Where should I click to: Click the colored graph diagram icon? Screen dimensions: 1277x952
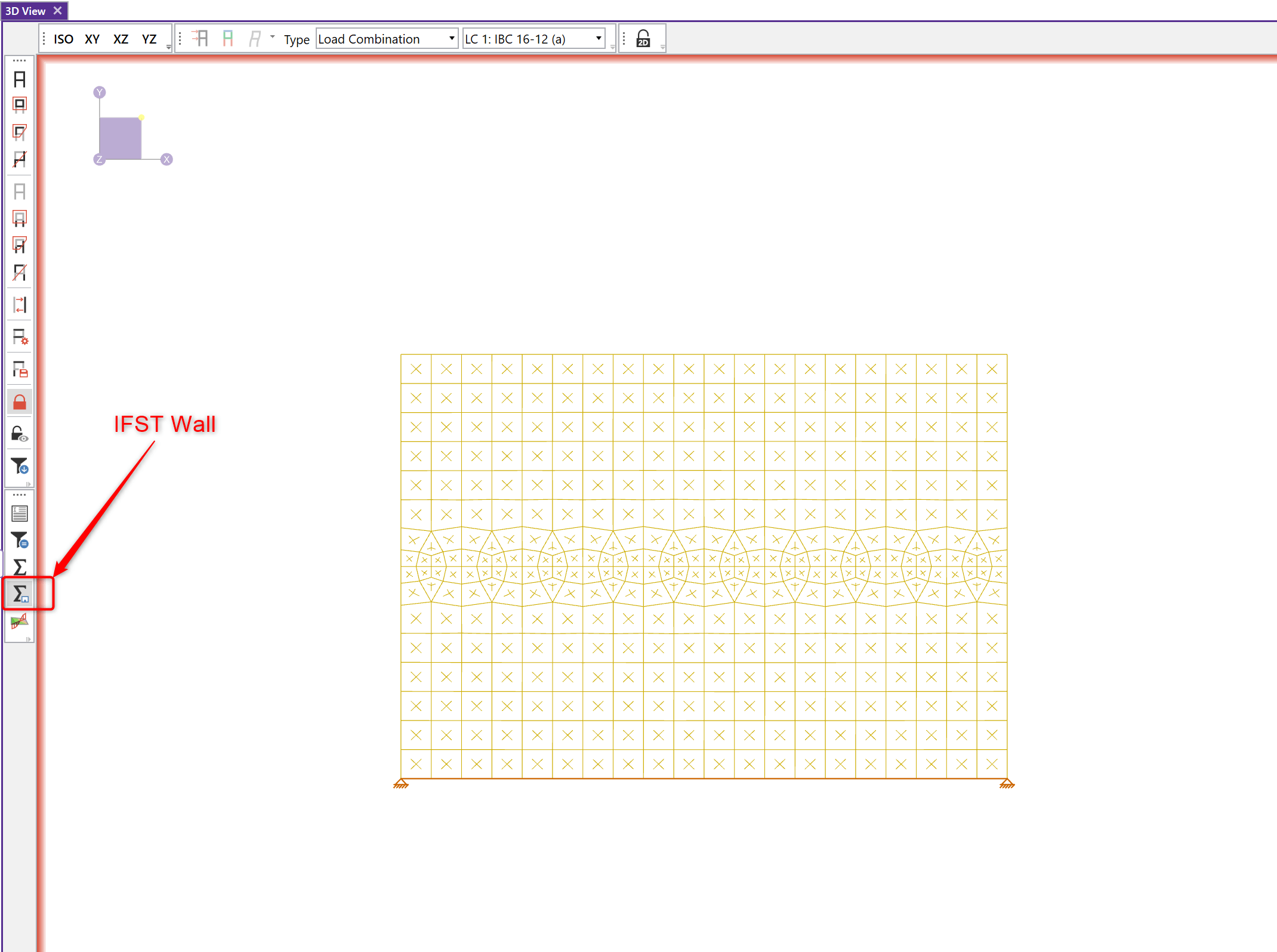coord(20,622)
